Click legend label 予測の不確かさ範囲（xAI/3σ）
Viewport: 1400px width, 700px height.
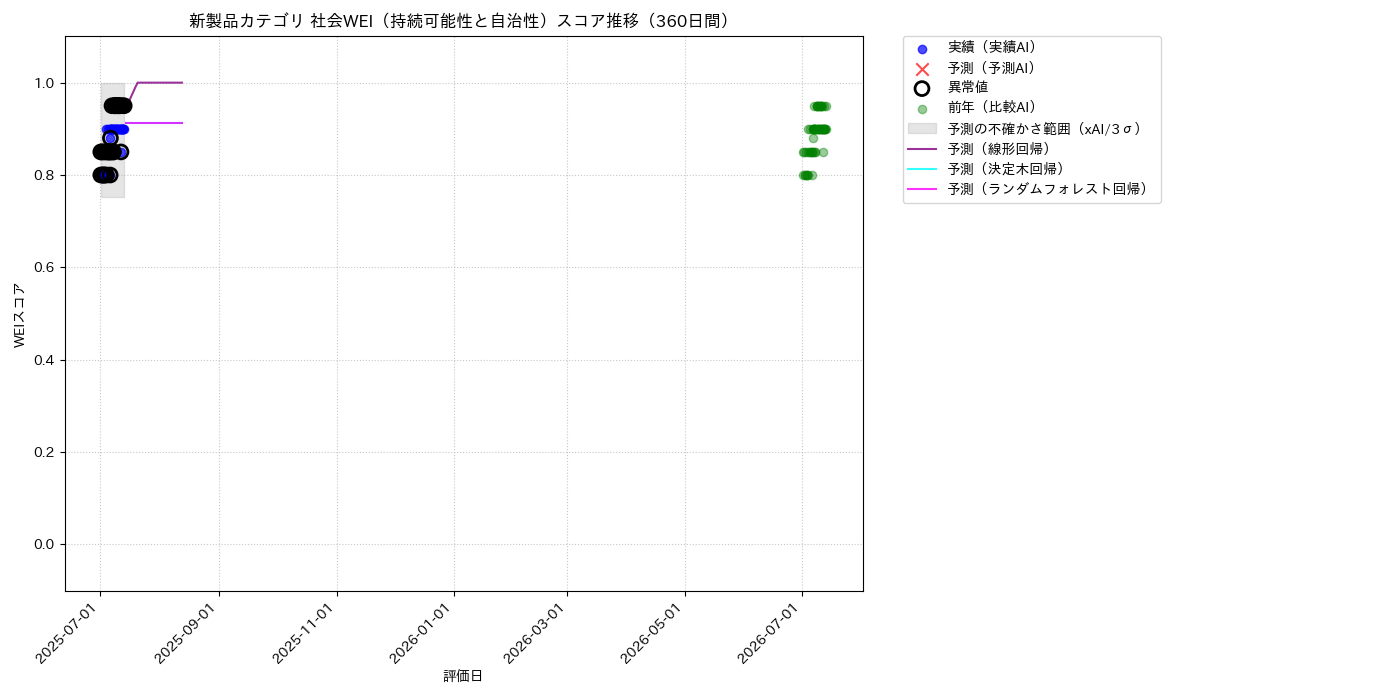(1048, 129)
